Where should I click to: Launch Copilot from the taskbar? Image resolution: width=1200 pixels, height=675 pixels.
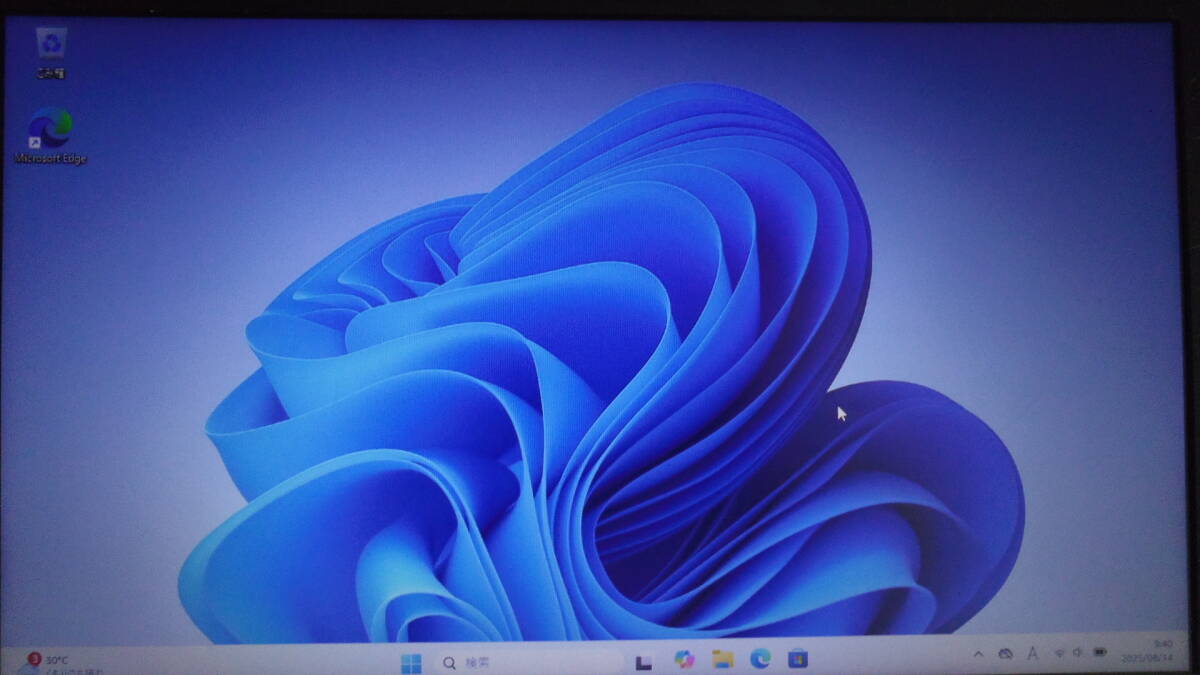[x=684, y=659]
